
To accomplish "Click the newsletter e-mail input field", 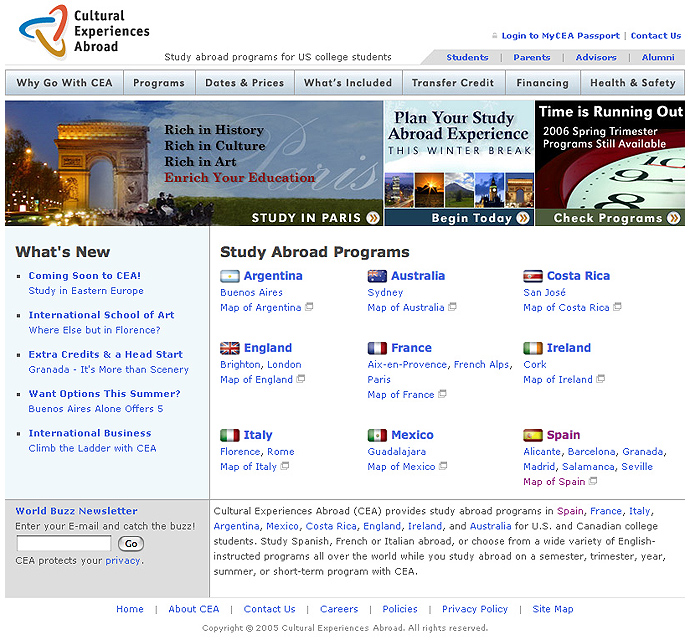I will (64, 544).
